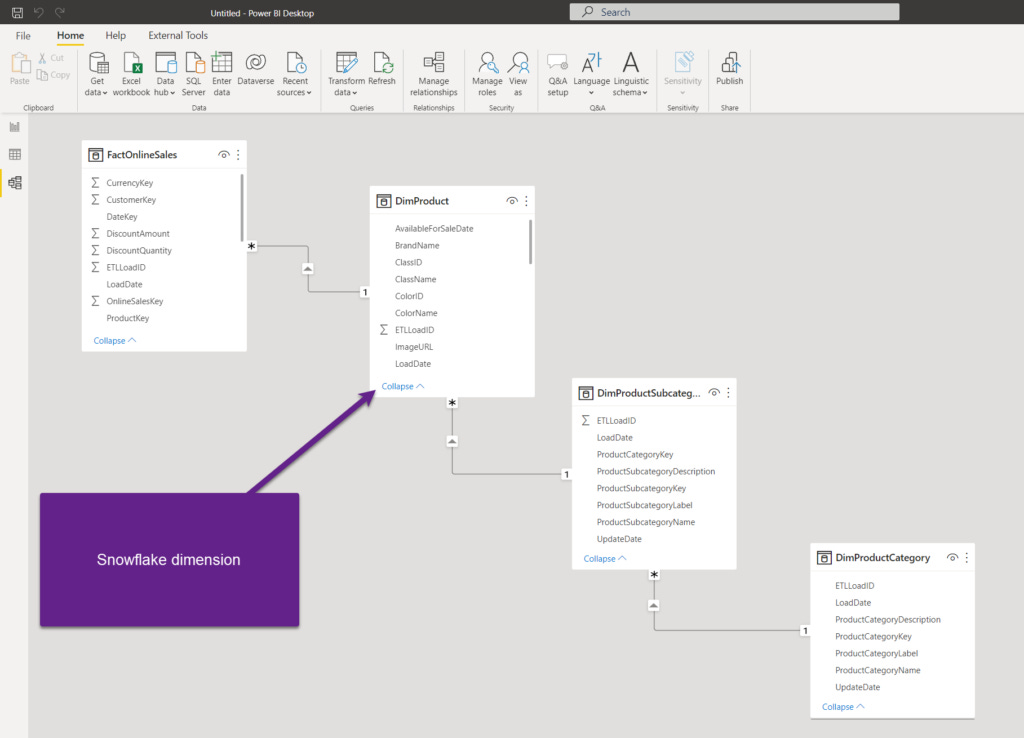Click the Search box in title bar
Screen dimensions: 1024x738
(x=734, y=12)
